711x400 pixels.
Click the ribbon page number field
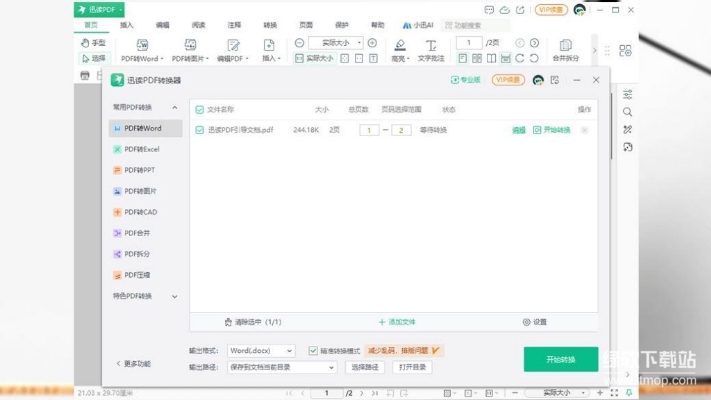coord(469,43)
